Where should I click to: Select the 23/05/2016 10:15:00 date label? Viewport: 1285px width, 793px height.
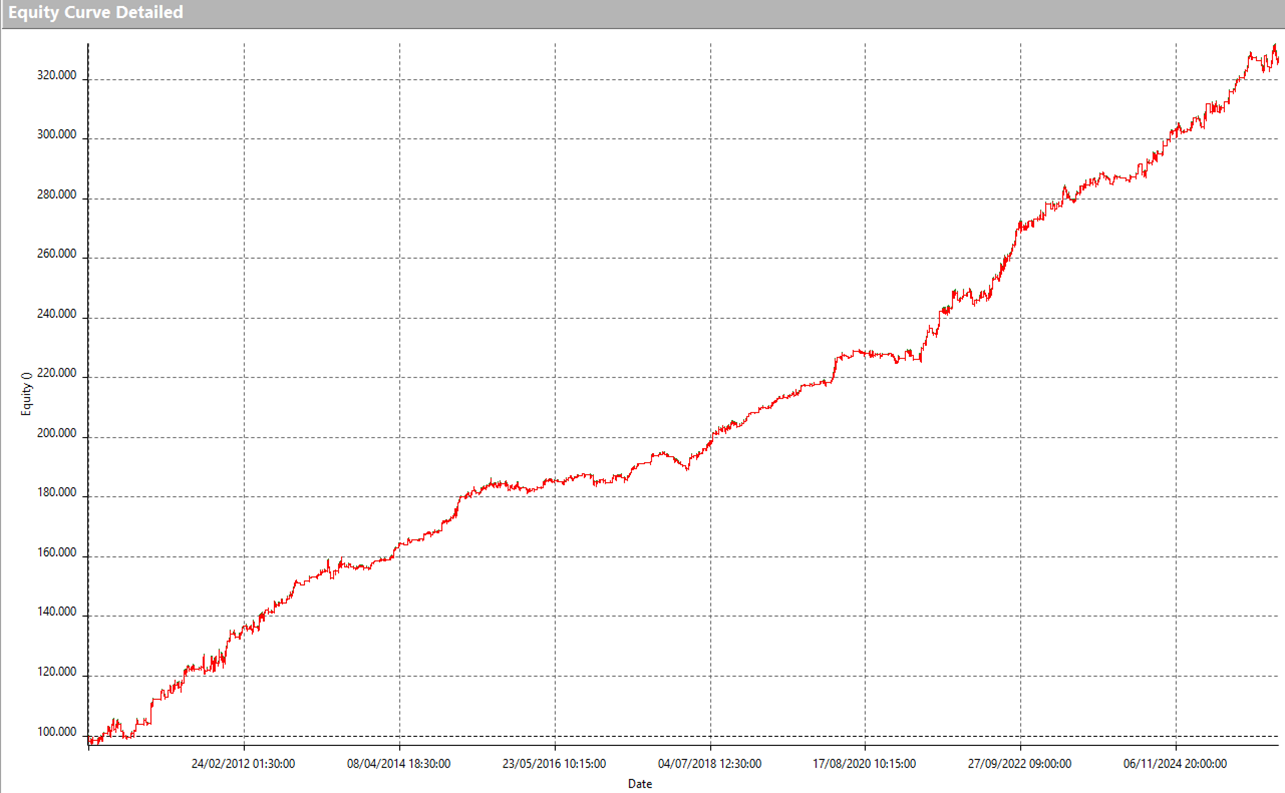pyautogui.click(x=554, y=764)
